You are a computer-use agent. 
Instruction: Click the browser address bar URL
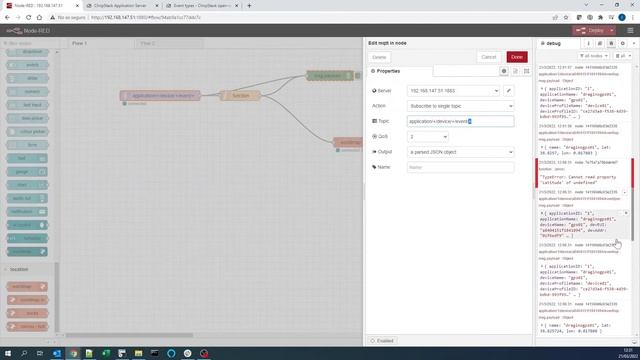pos(146,18)
